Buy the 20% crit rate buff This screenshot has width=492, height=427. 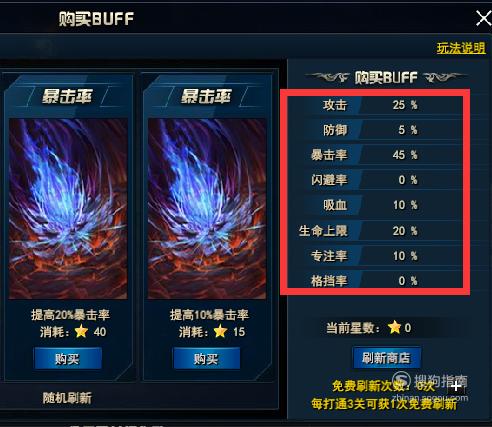68,358
